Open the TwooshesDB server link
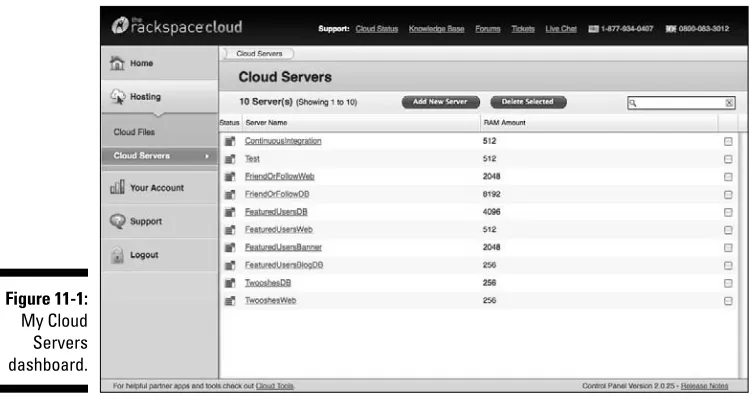The width and height of the screenshot is (756, 412). [x=268, y=283]
